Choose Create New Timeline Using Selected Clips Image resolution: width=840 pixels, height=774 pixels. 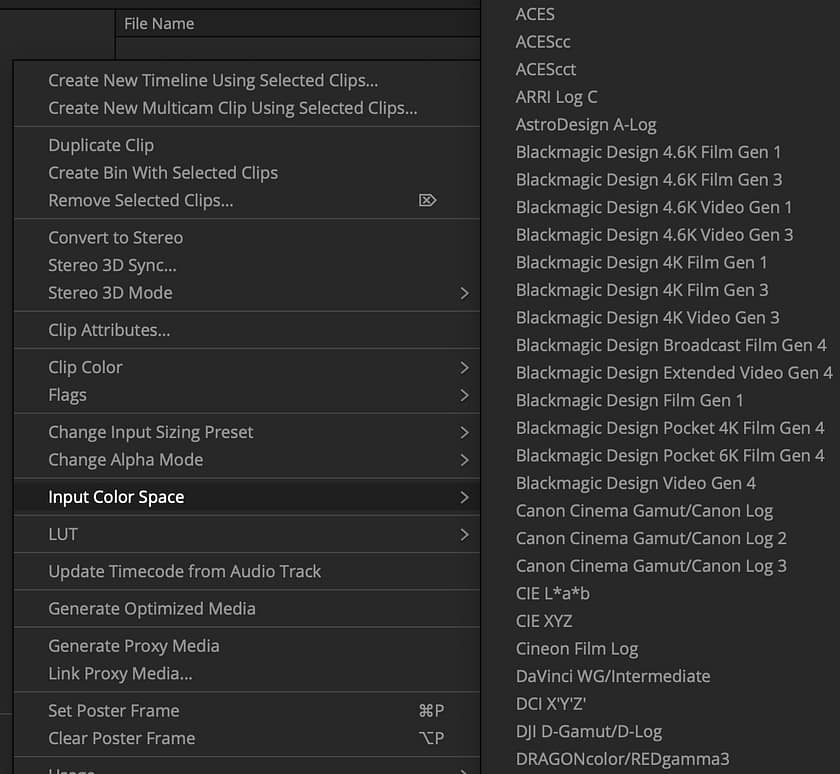pyautogui.click(x=213, y=80)
